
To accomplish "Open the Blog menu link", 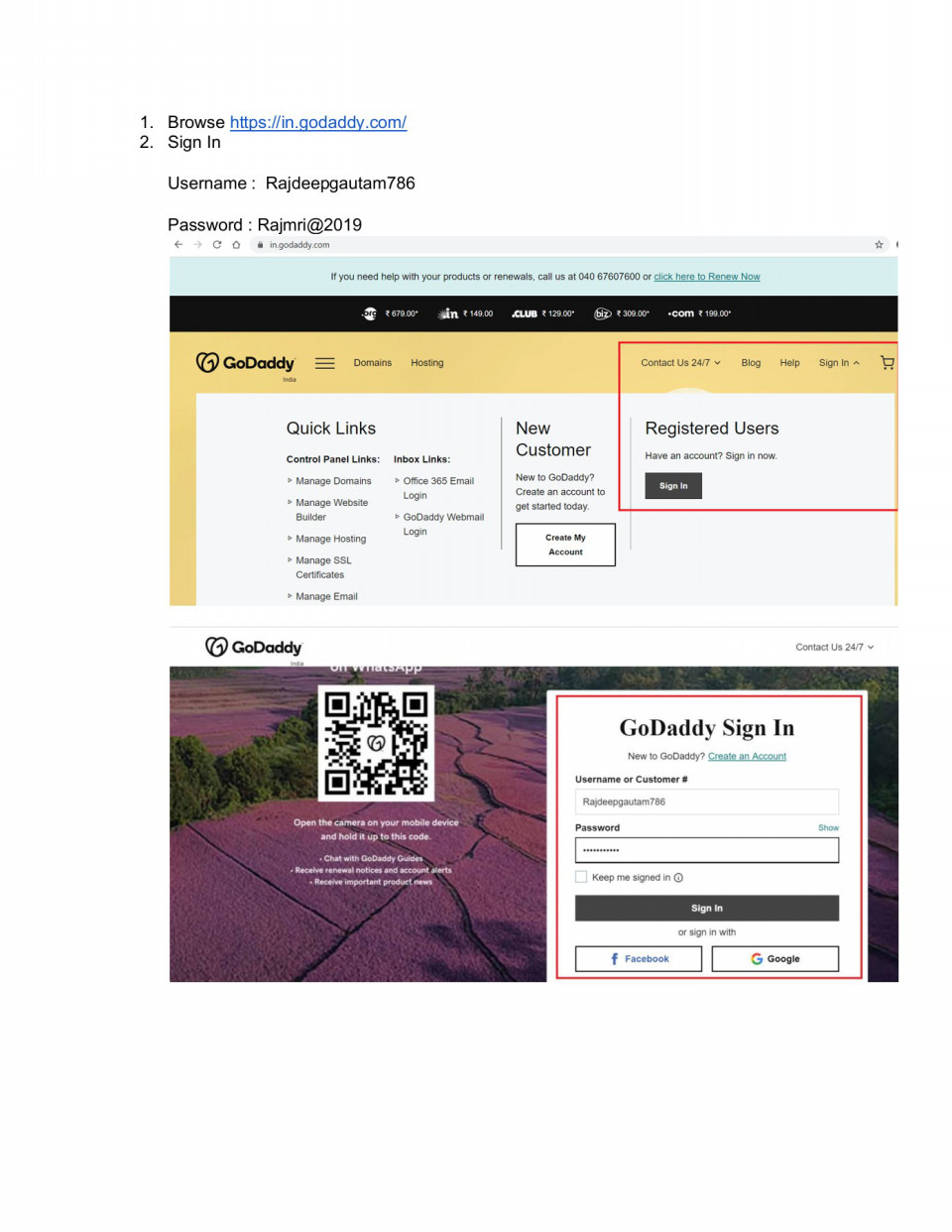I will click(x=751, y=363).
